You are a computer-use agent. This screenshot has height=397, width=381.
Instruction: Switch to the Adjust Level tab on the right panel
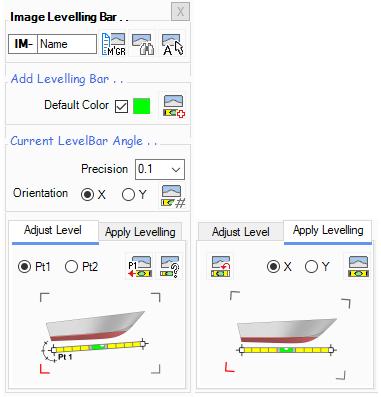click(241, 232)
